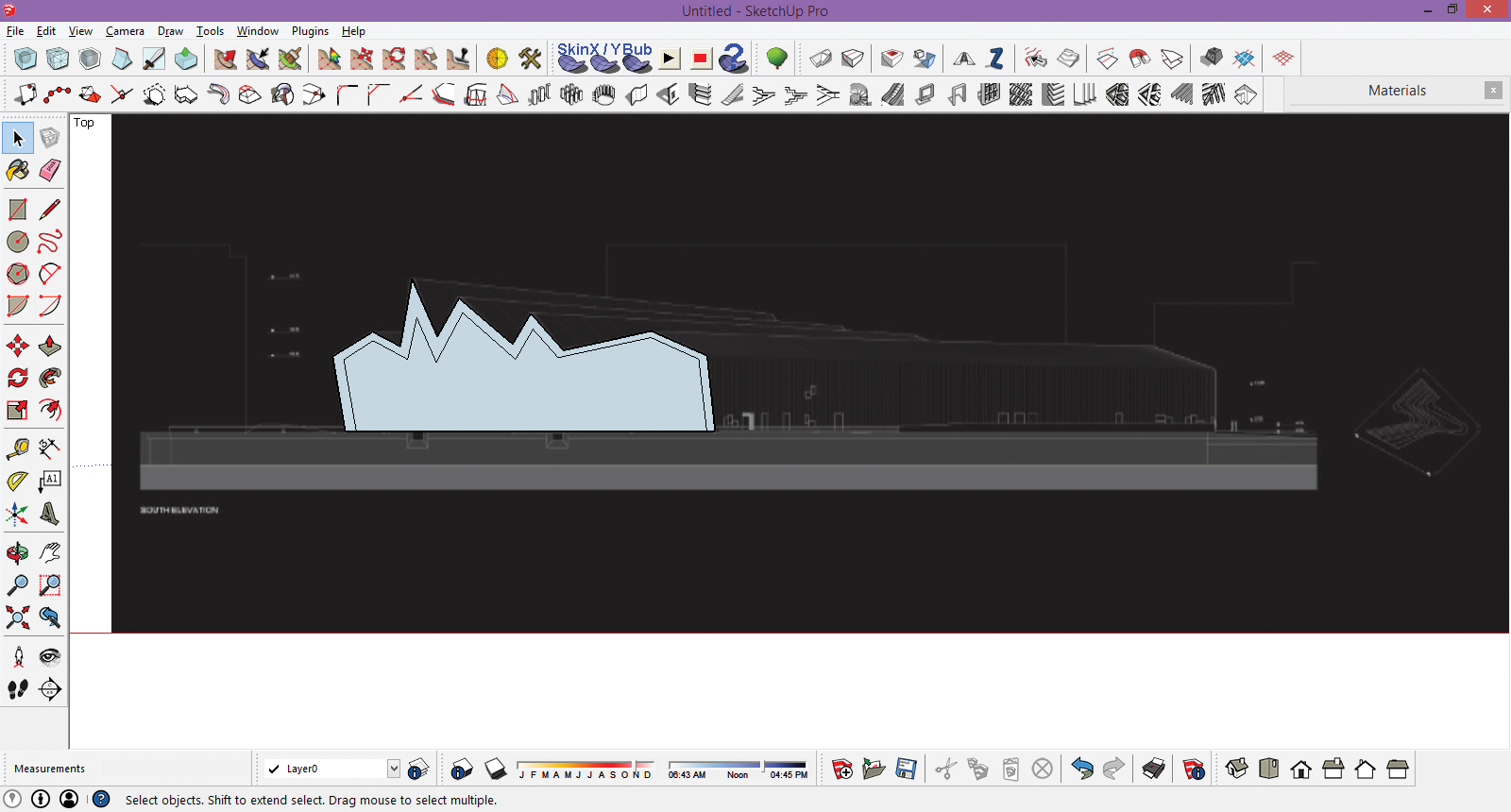
Task: Toggle the Layer0 checkmark
Action: click(x=274, y=769)
